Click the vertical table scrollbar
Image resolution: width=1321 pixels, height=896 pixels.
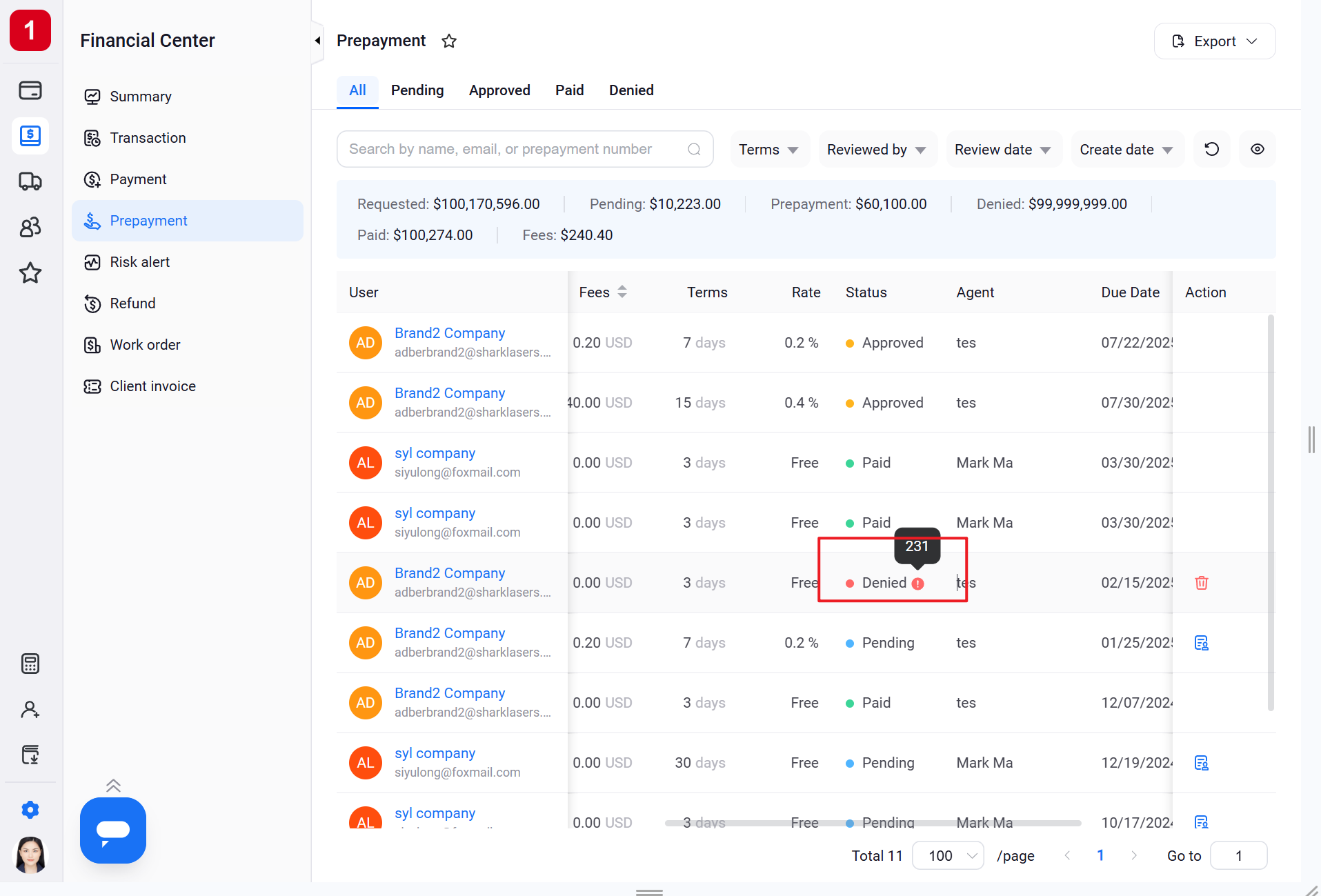pos(1271,512)
